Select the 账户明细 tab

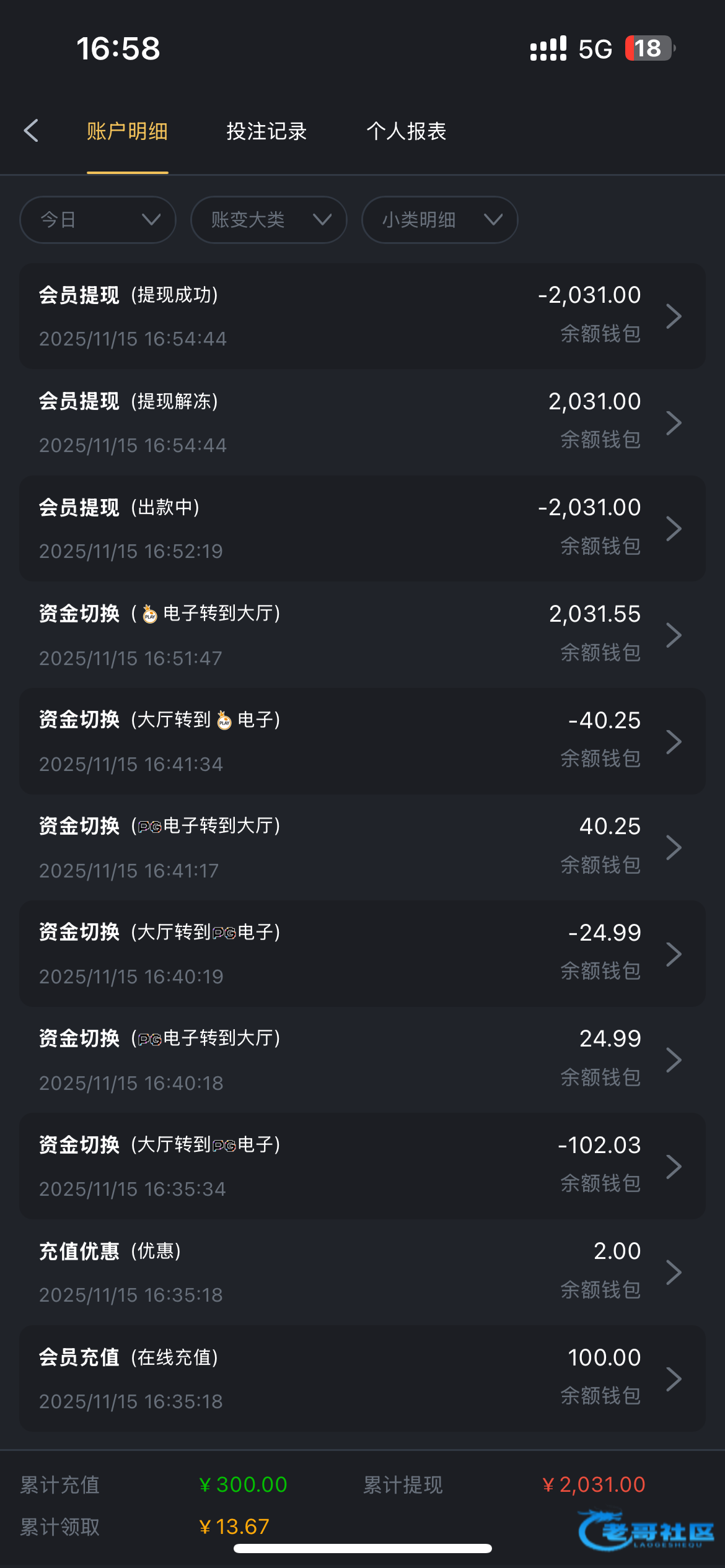127,131
